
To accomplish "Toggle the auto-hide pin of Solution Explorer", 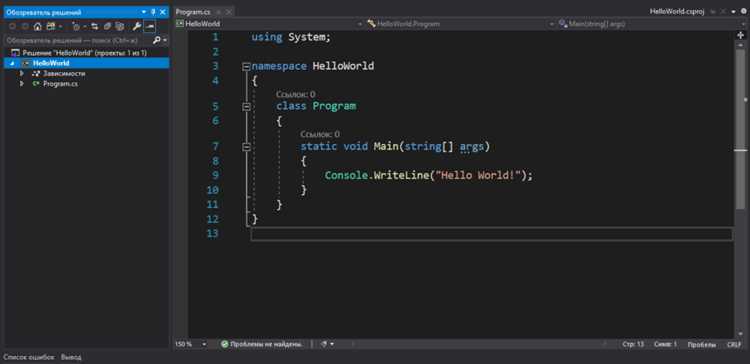I will point(153,12).
